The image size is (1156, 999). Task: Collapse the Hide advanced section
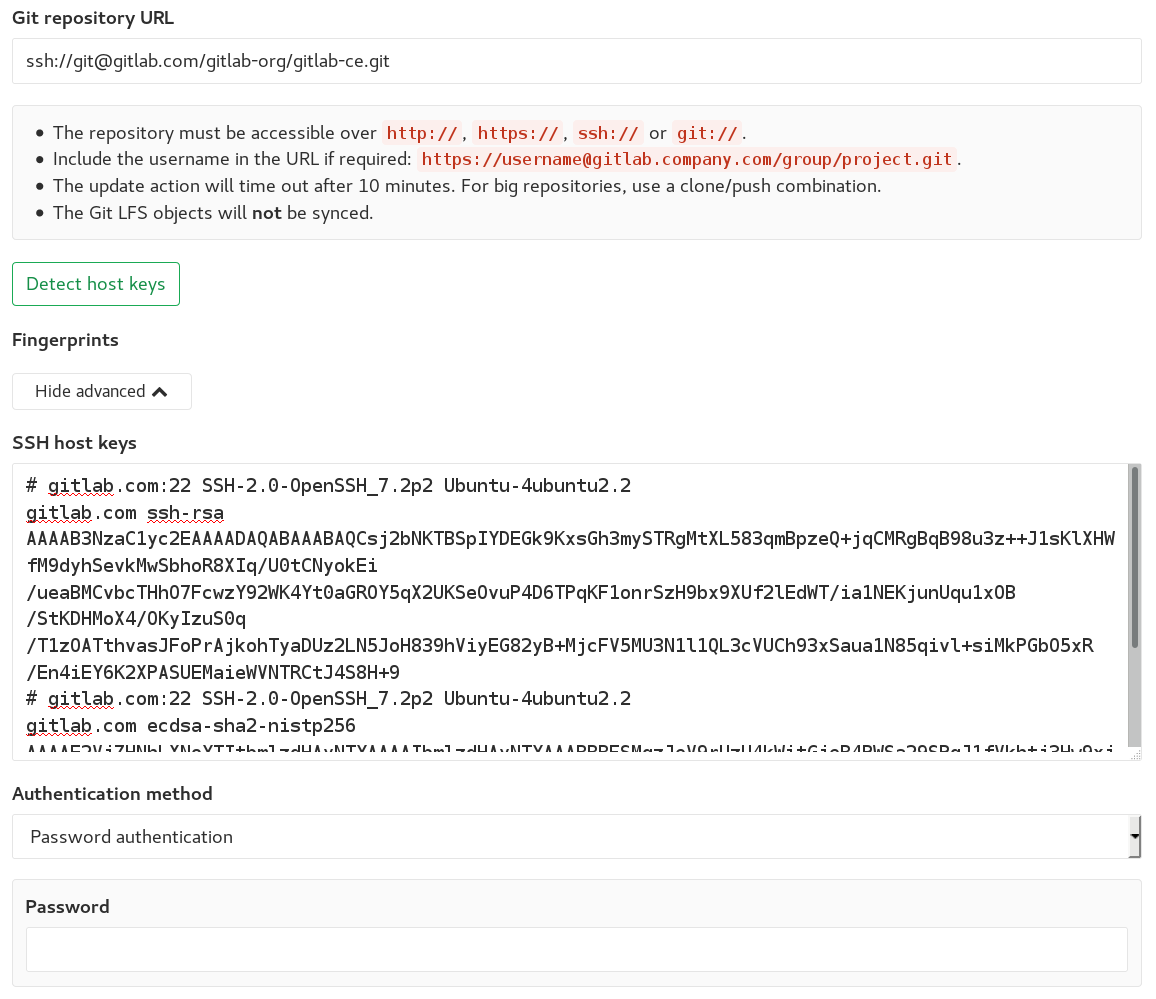click(x=101, y=391)
